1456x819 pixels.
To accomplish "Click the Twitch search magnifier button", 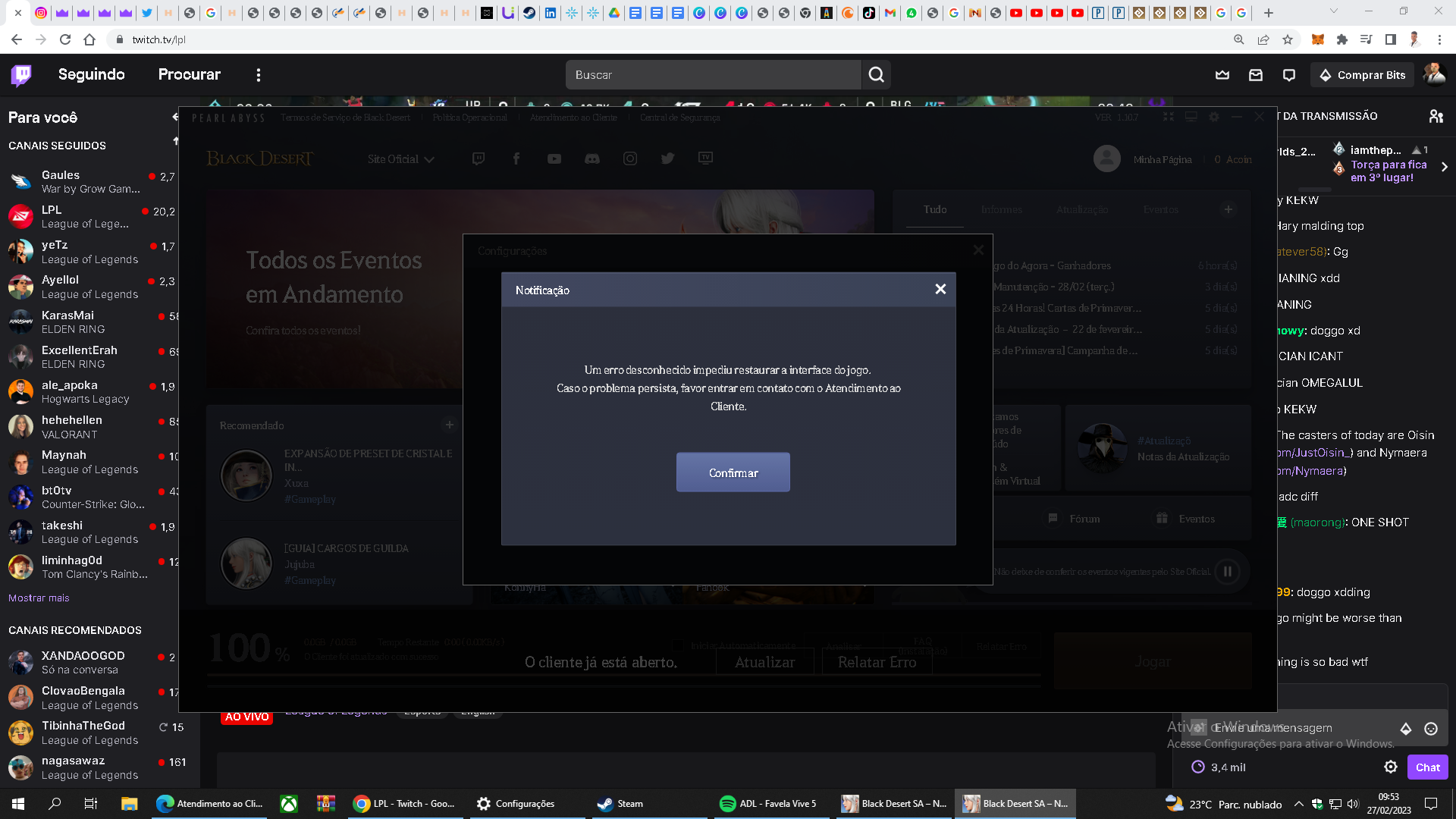I will click(x=876, y=74).
